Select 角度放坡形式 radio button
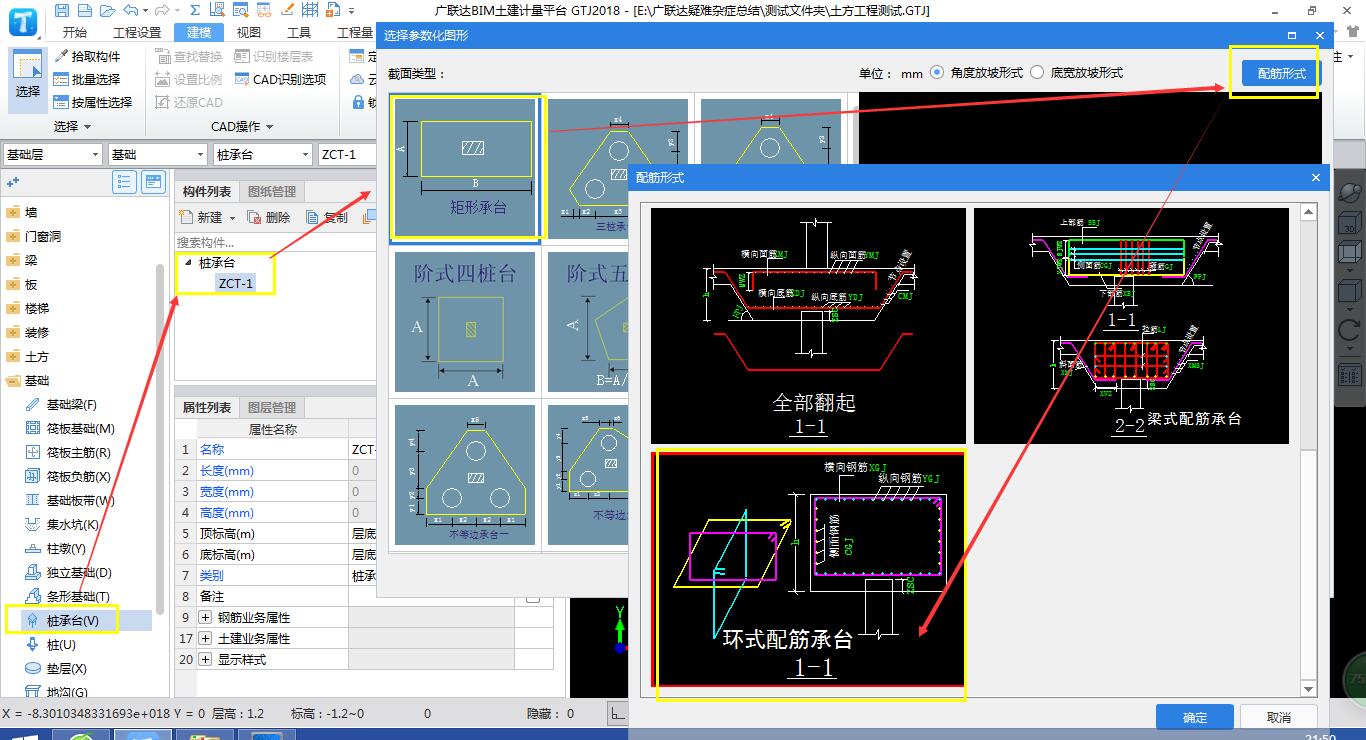The height and width of the screenshot is (740, 1366). pos(937,72)
